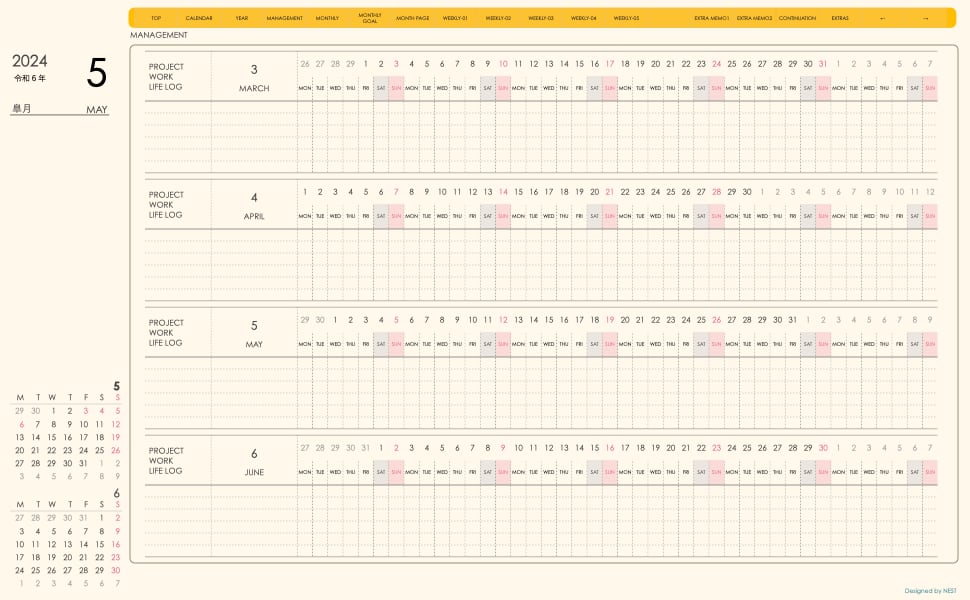Click day 28 in the APRIL tracker header
This screenshot has height=600, width=970.
(716, 192)
